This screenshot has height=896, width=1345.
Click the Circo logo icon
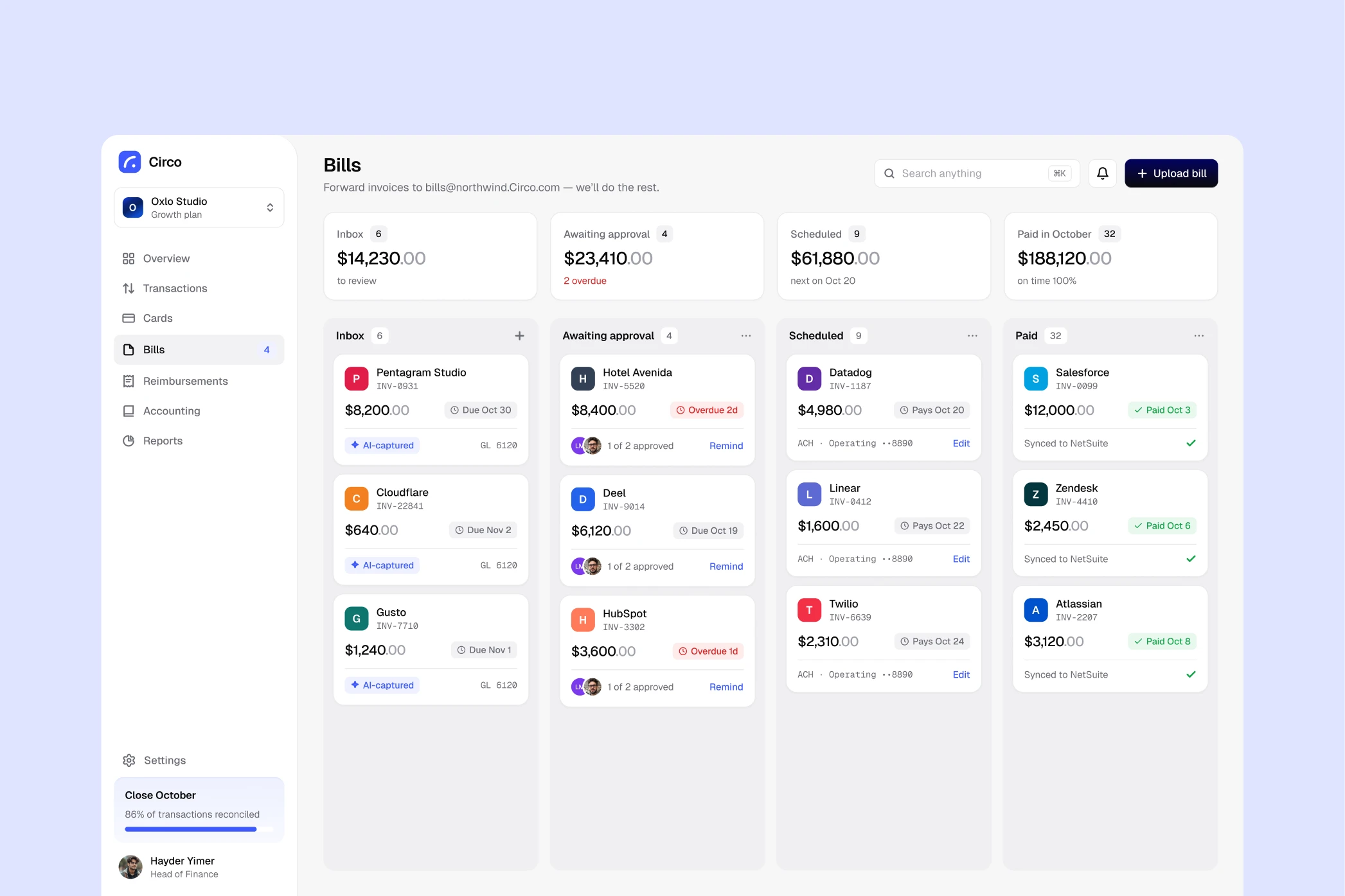(x=130, y=162)
